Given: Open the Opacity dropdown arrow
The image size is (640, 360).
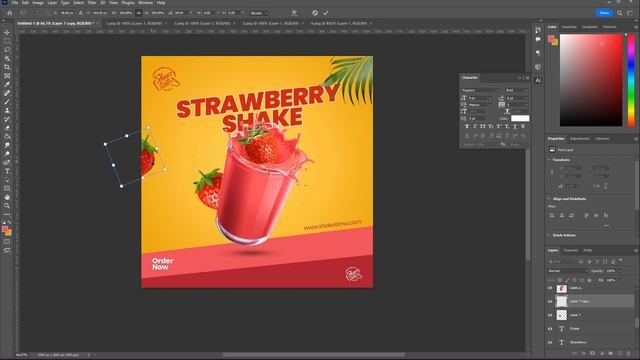Looking at the screenshot, I should (x=619, y=271).
